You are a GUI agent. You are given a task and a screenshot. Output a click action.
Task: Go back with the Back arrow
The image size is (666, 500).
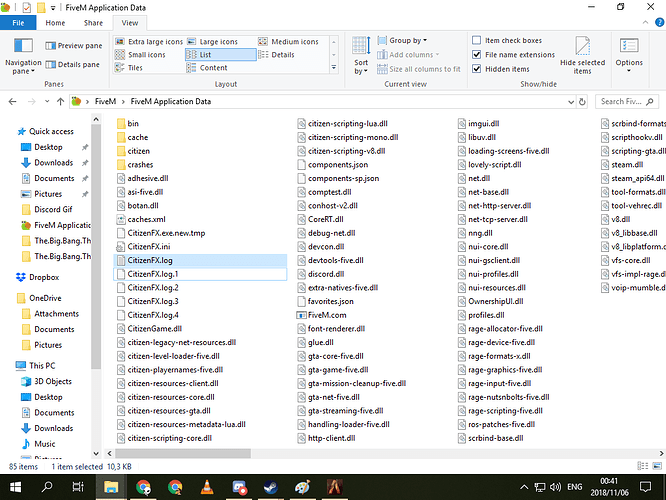click(x=12, y=102)
